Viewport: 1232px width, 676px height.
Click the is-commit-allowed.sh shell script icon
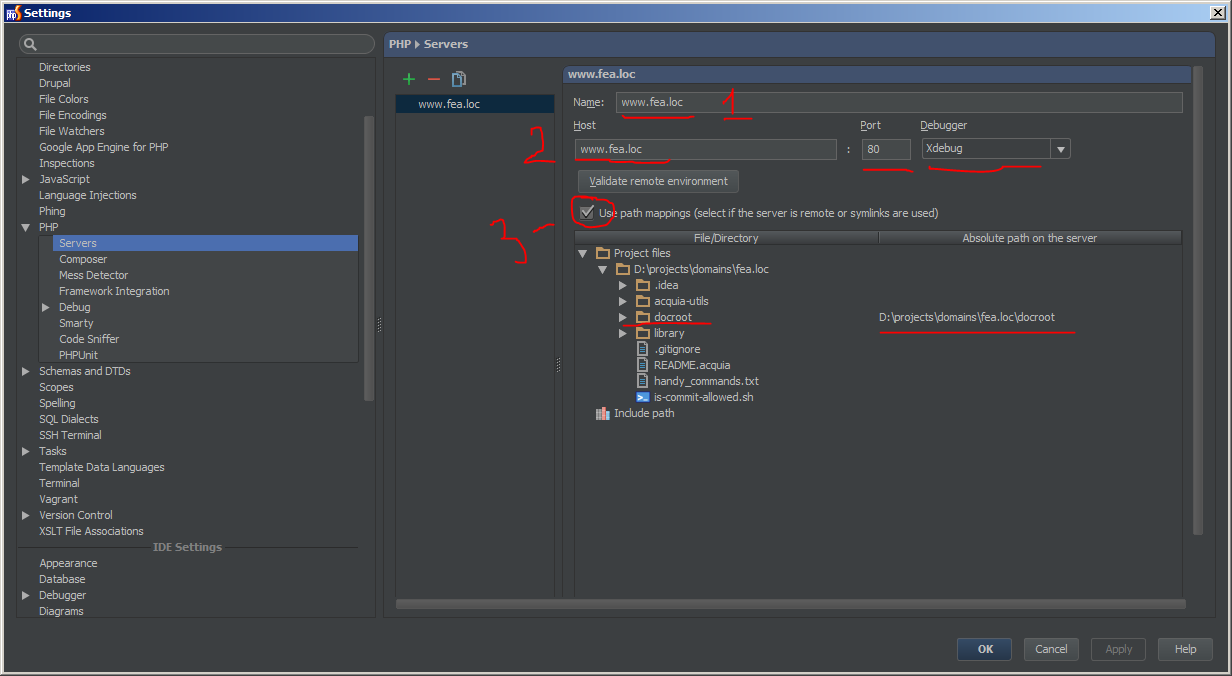[x=643, y=397]
